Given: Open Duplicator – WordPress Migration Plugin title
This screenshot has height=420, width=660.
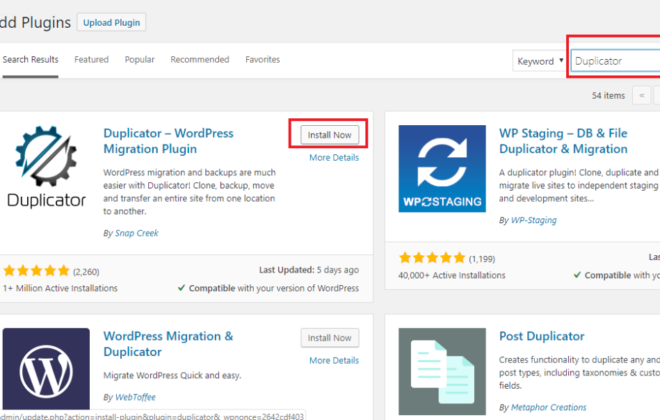Looking at the screenshot, I should click(x=168, y=141).
